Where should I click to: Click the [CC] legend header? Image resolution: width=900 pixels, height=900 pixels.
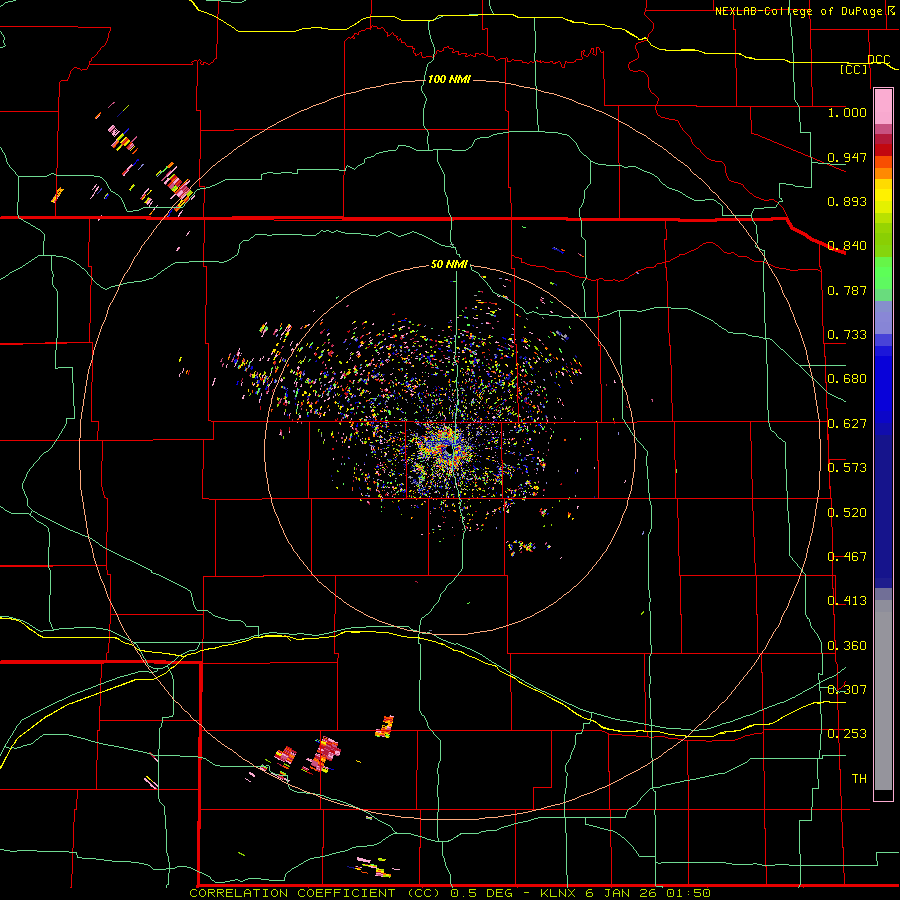pyautogui.click(x=854, y=69)
